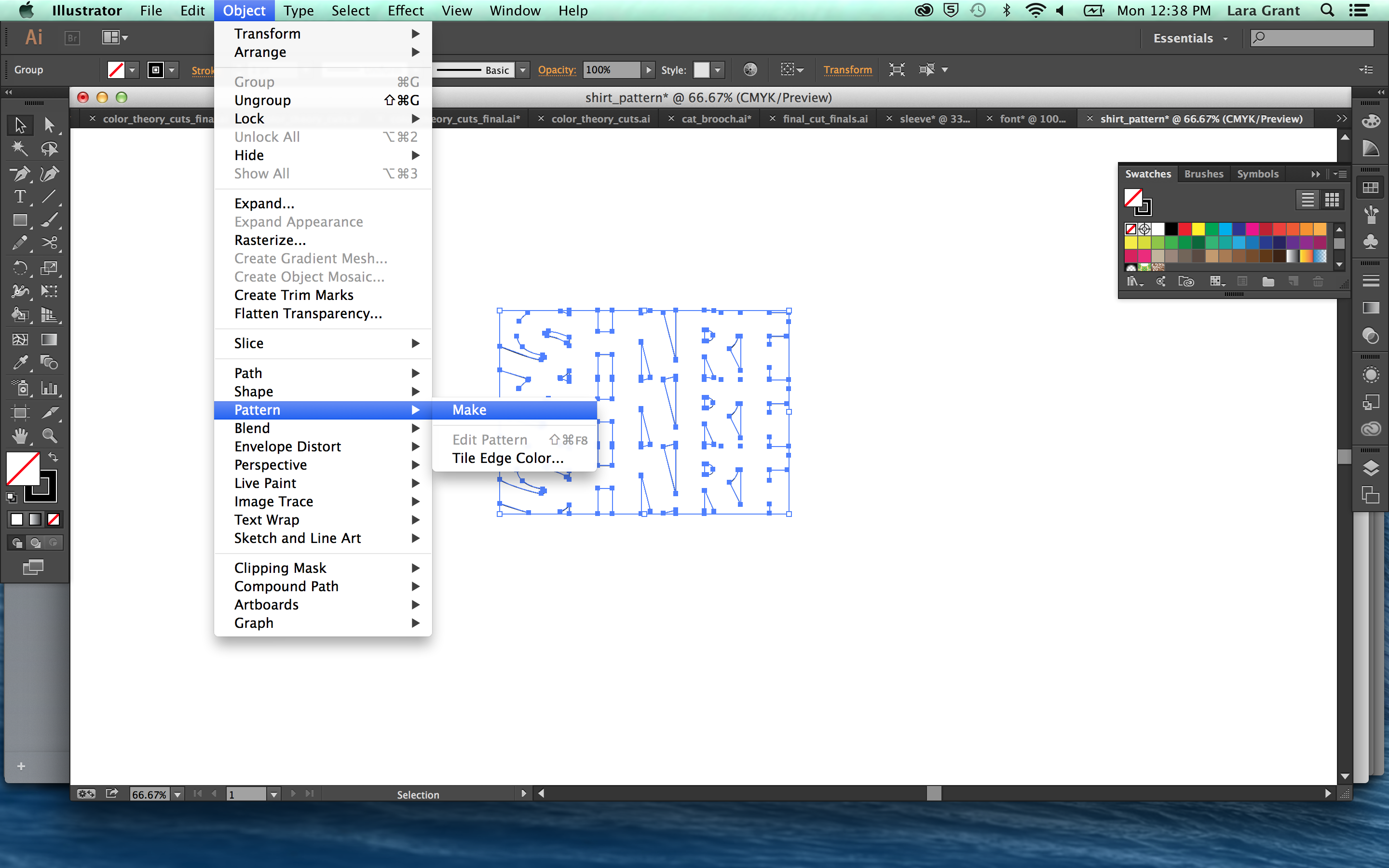Click Tile Edge Color option
The image size is (1389, 868).
pyautogui.click(x=506, y=458)
